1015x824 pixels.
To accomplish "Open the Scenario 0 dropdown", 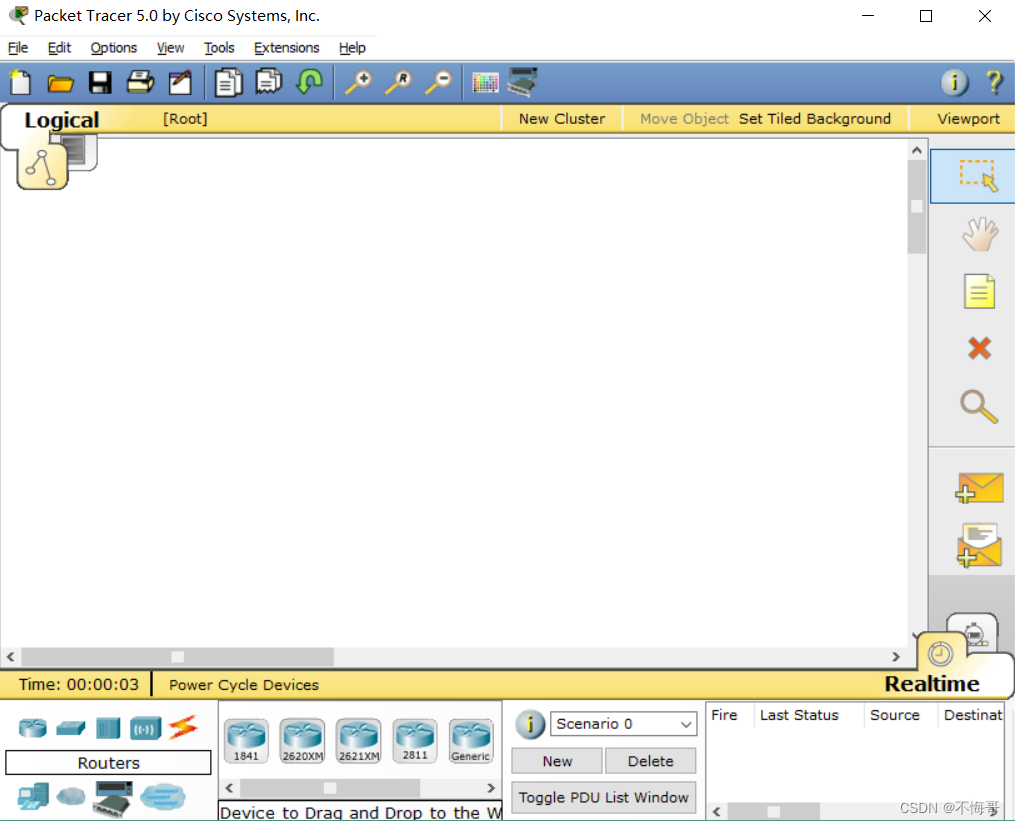I will point(623,724).
